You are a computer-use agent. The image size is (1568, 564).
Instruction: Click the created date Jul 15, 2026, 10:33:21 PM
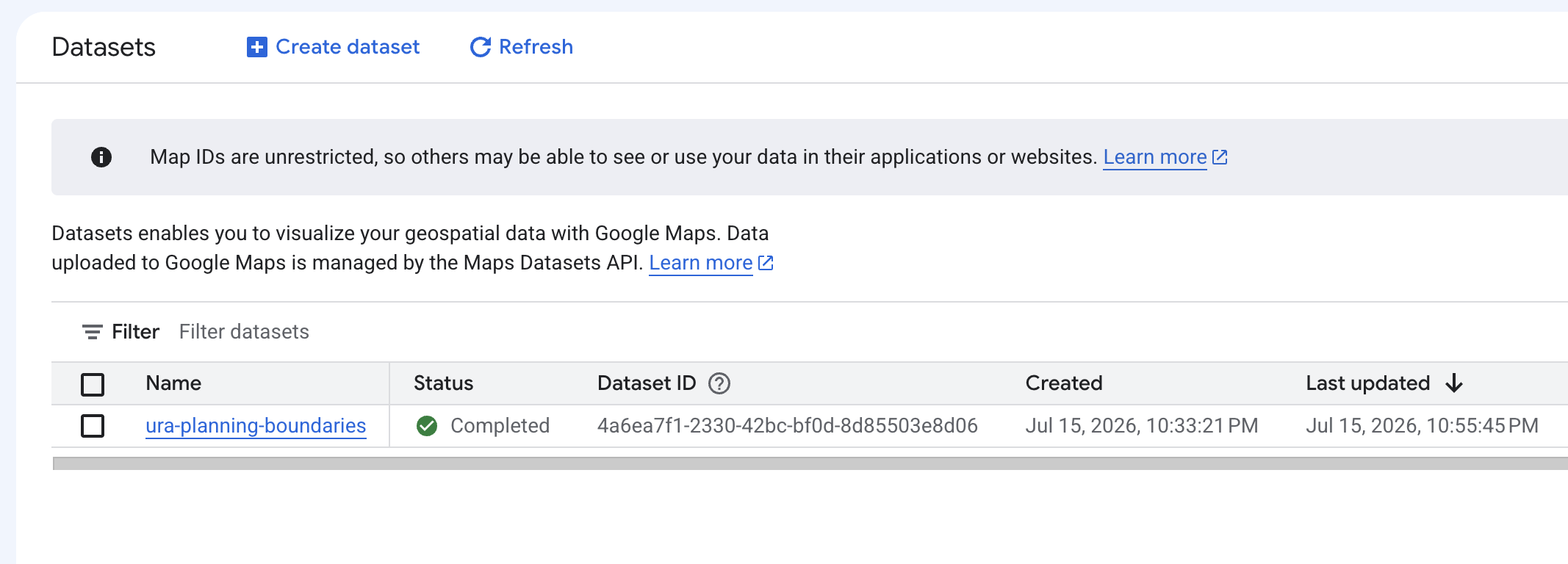pos(1142,426)
